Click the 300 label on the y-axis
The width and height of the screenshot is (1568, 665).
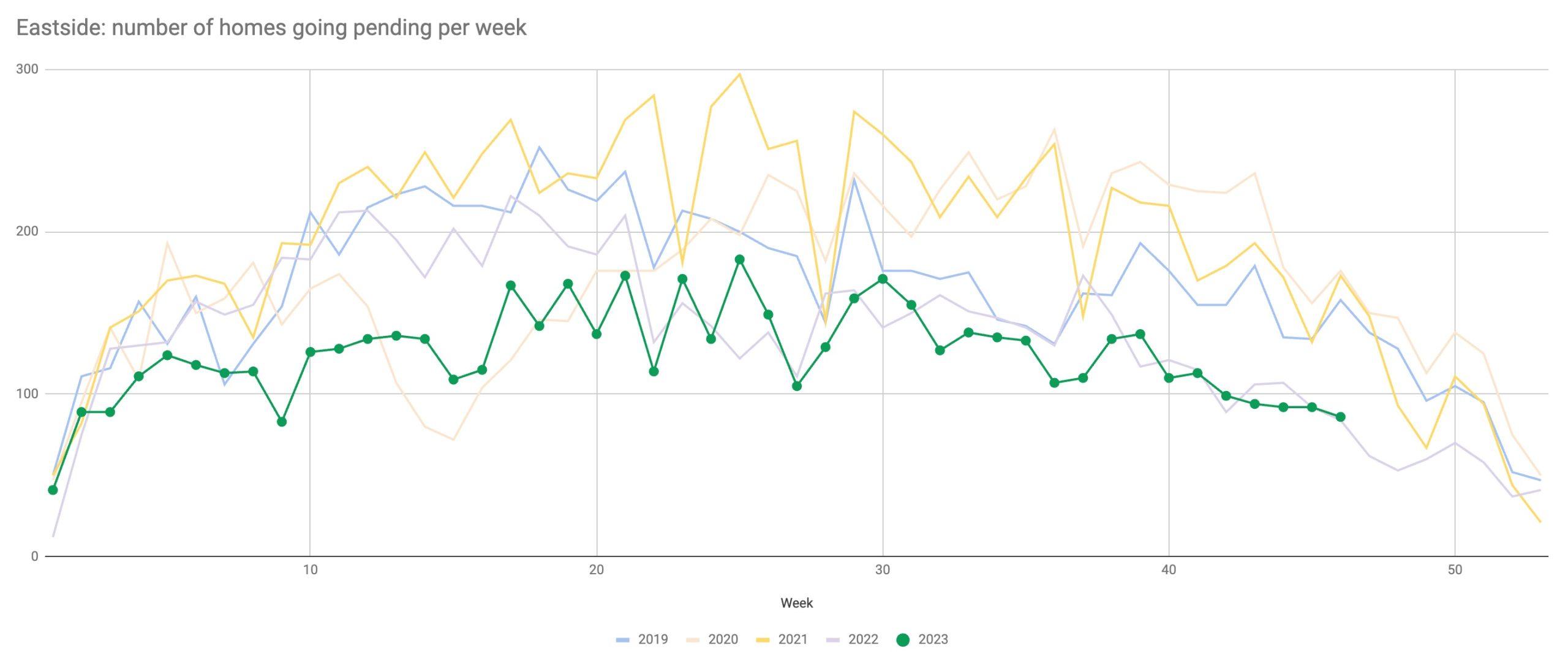pyautogui.click(x=27, y=69)
